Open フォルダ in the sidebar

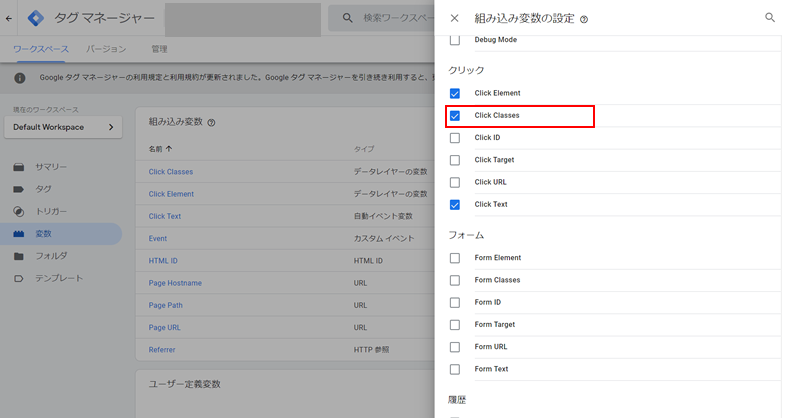(51, 256)
